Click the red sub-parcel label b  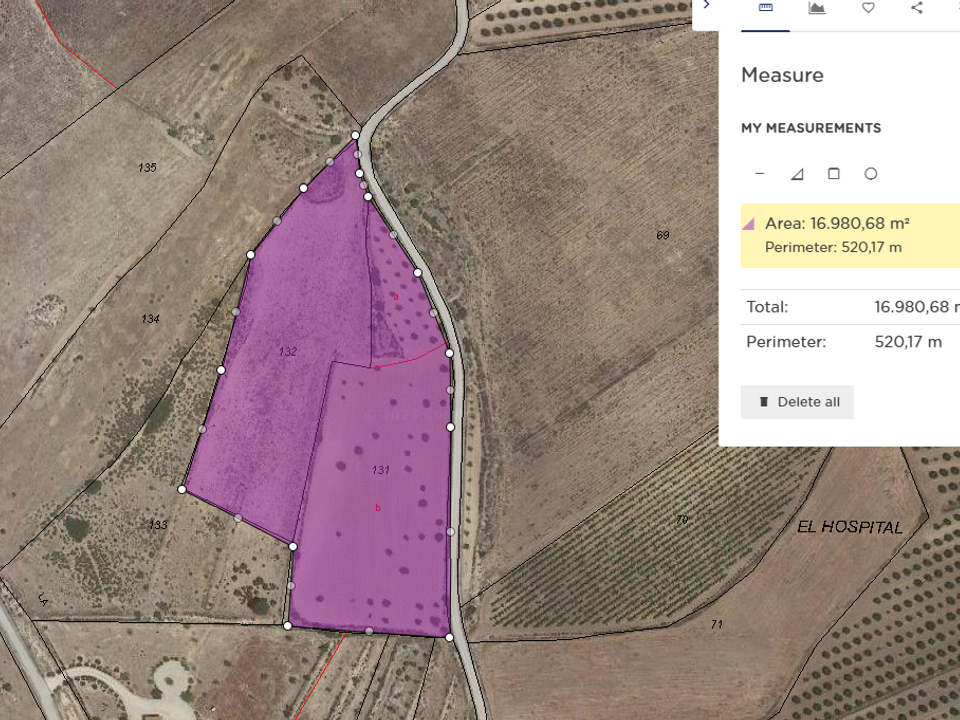378,508
